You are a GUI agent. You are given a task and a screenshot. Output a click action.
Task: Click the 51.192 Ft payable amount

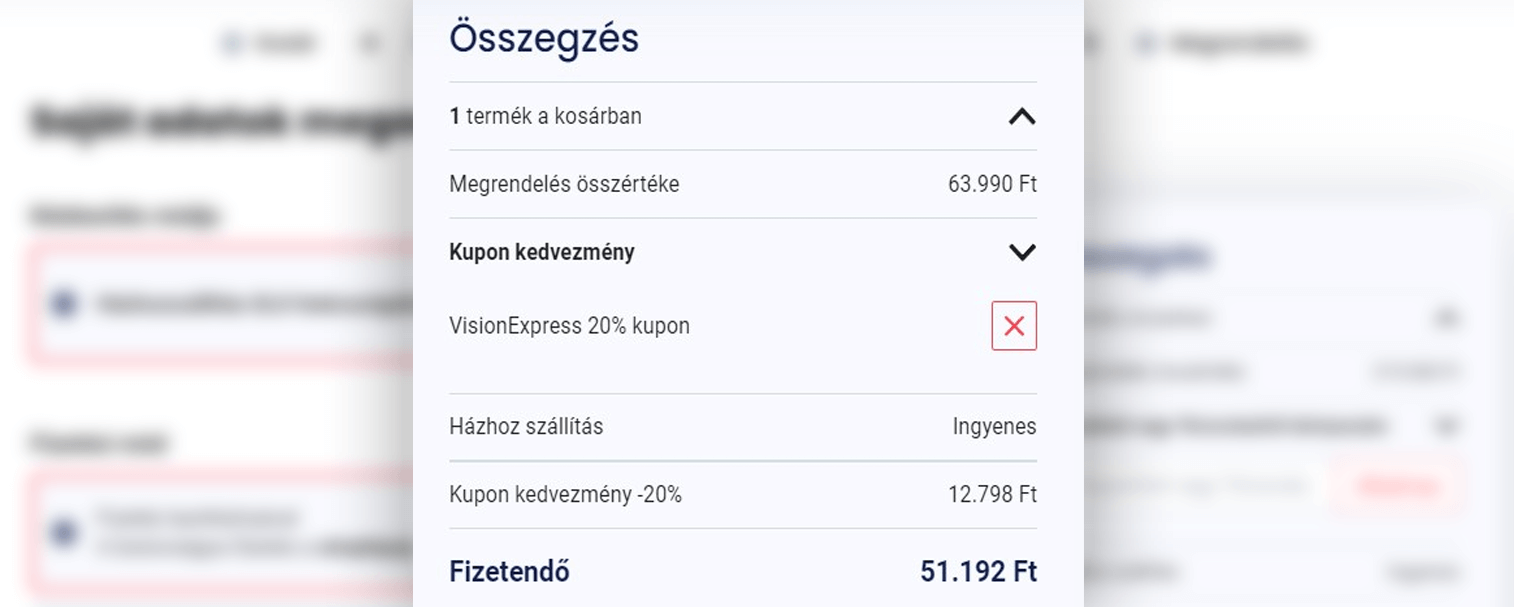click(978, 572)
